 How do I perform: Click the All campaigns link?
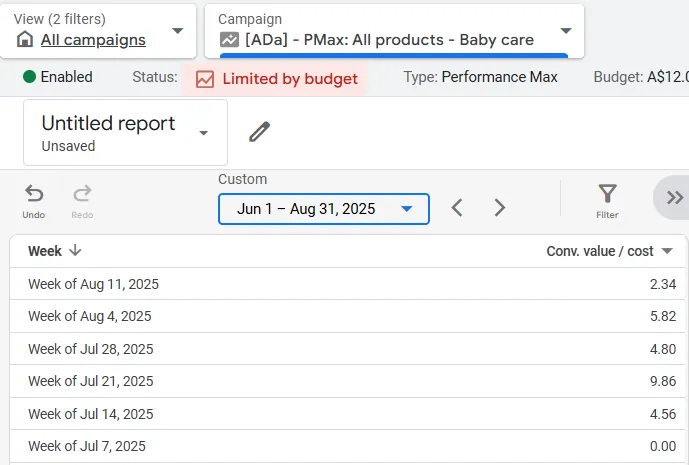[93, 40]
